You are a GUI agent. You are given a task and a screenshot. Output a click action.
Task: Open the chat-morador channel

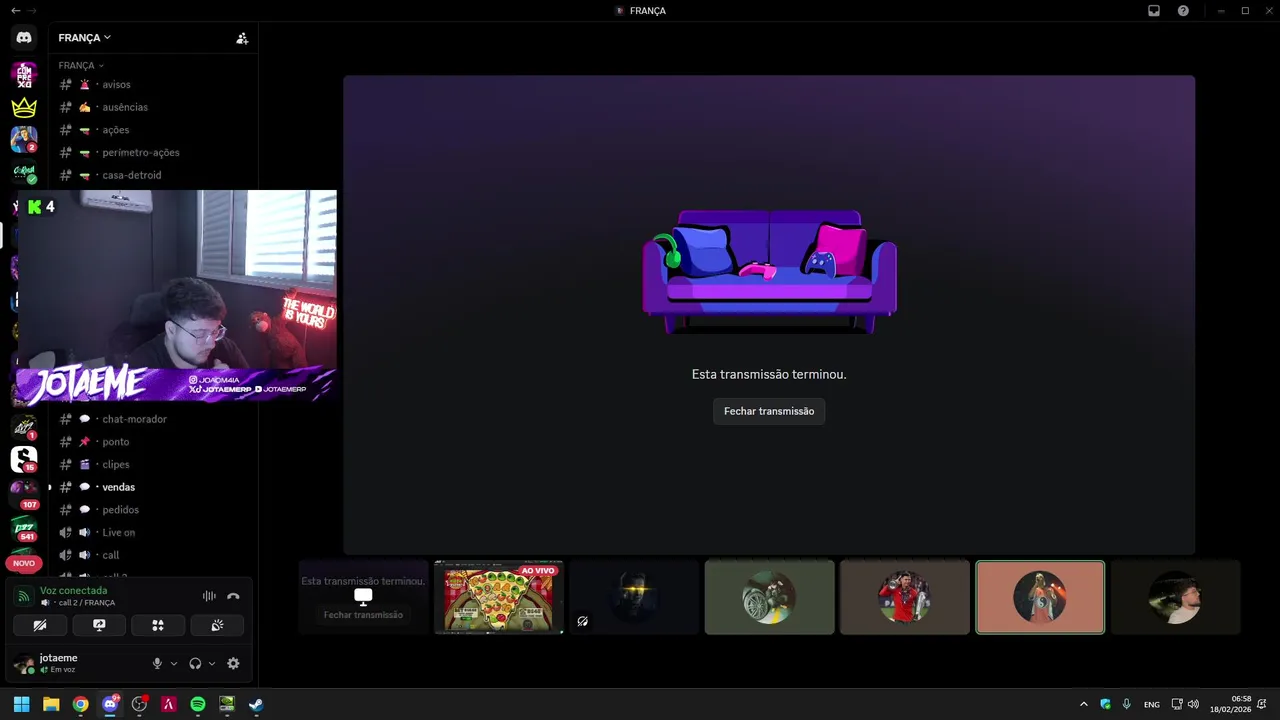point(152,419)
